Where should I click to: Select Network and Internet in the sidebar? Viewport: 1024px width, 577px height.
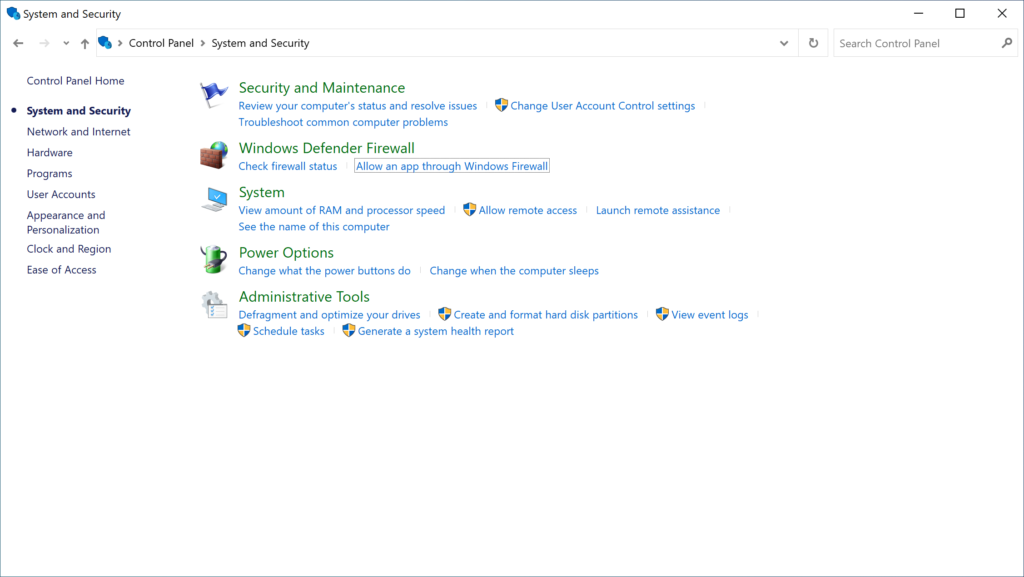(78, 131)
